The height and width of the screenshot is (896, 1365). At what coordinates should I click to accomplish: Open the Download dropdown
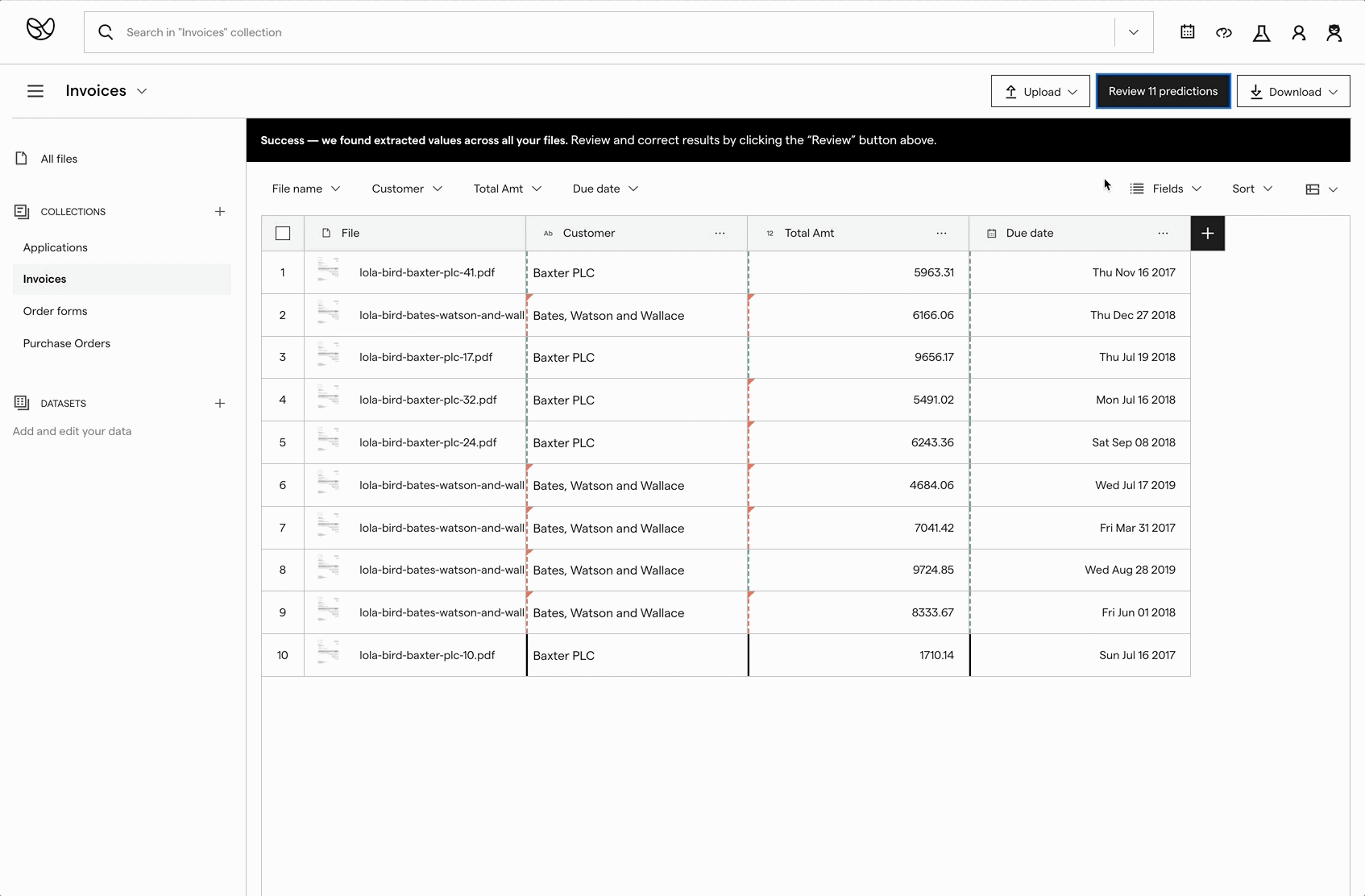click(1293, 91)
